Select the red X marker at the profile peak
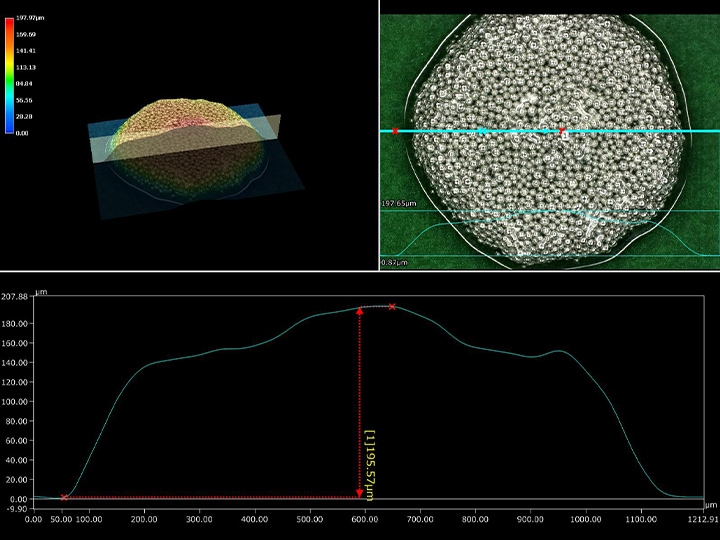 pos(392,307)
